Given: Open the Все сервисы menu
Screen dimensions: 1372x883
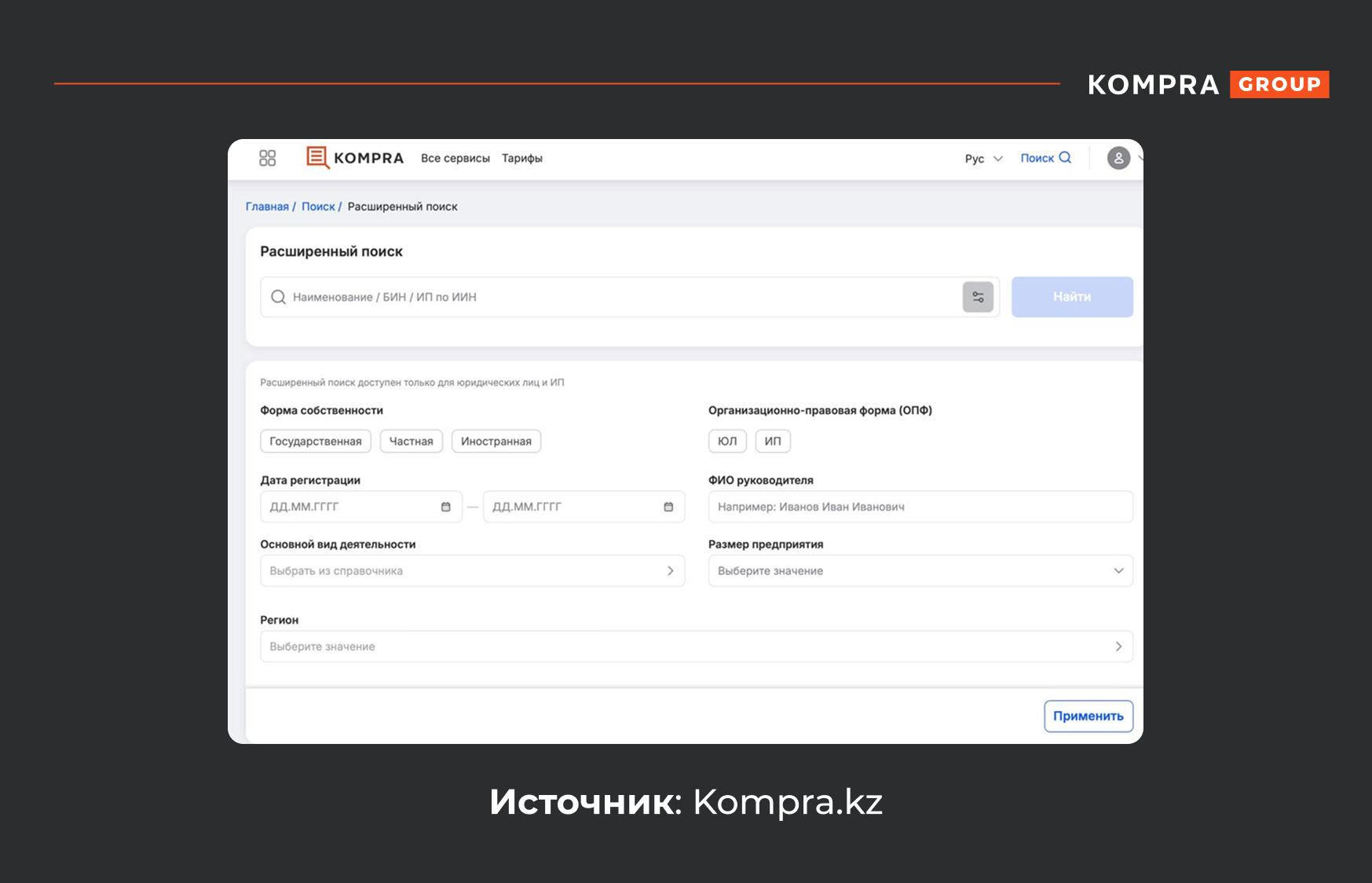Looking at the screenshot, I should point(455,159).
